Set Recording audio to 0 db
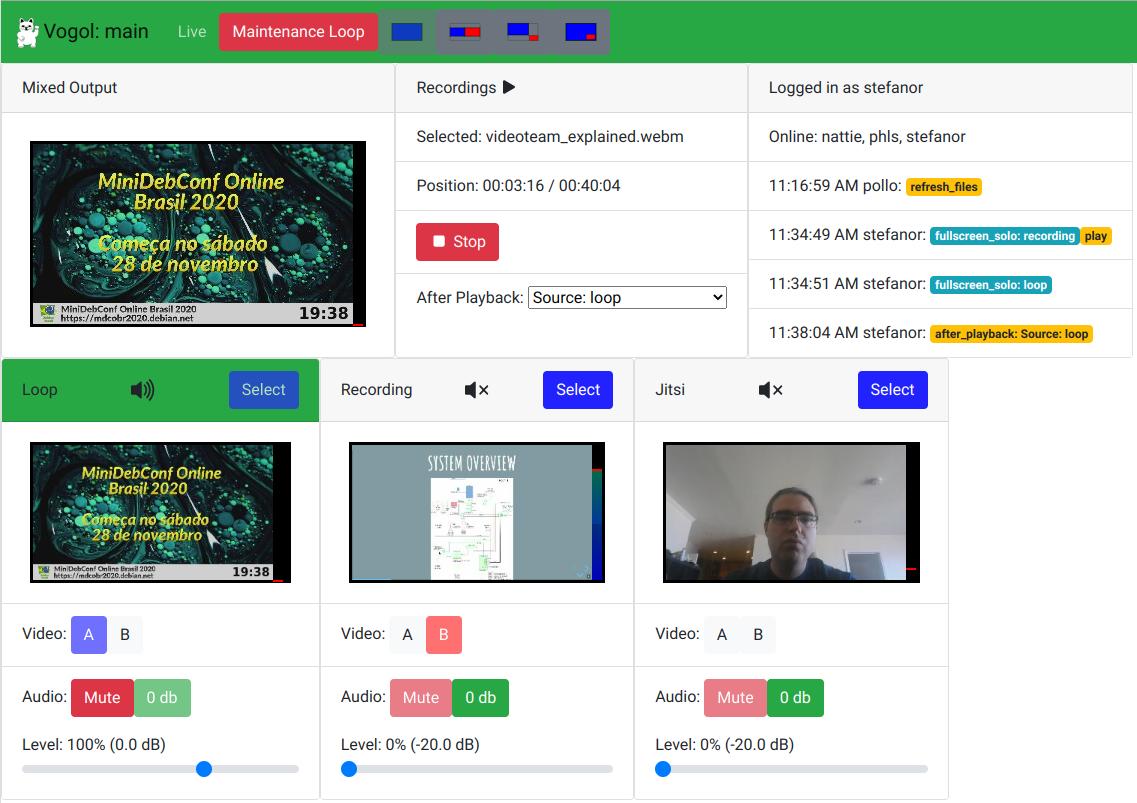This screenshot has width=1137, height=803. pos(480,698)
